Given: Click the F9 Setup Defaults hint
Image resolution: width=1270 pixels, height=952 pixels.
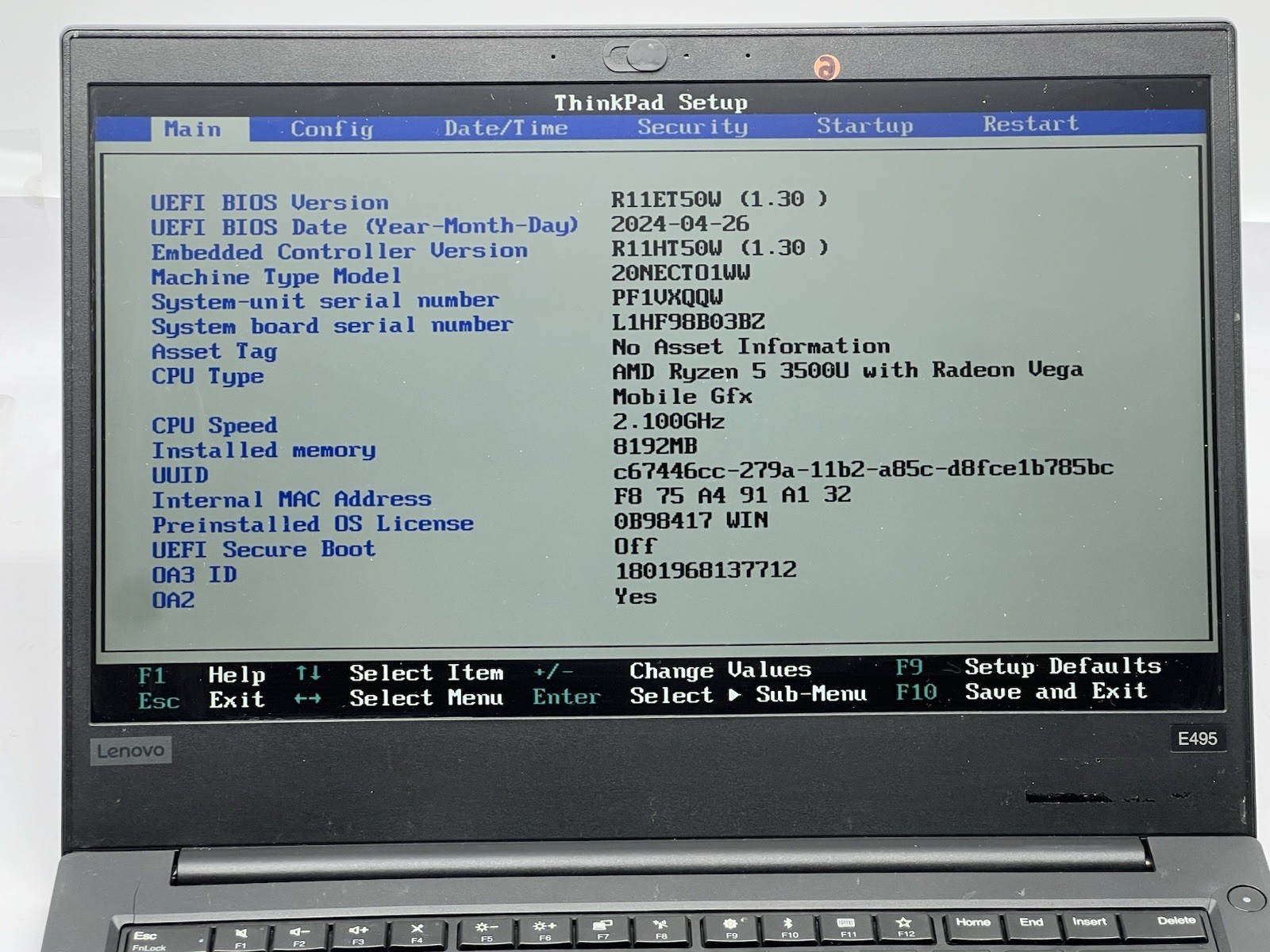Looking at the screenshot, I should point(1028,666).
